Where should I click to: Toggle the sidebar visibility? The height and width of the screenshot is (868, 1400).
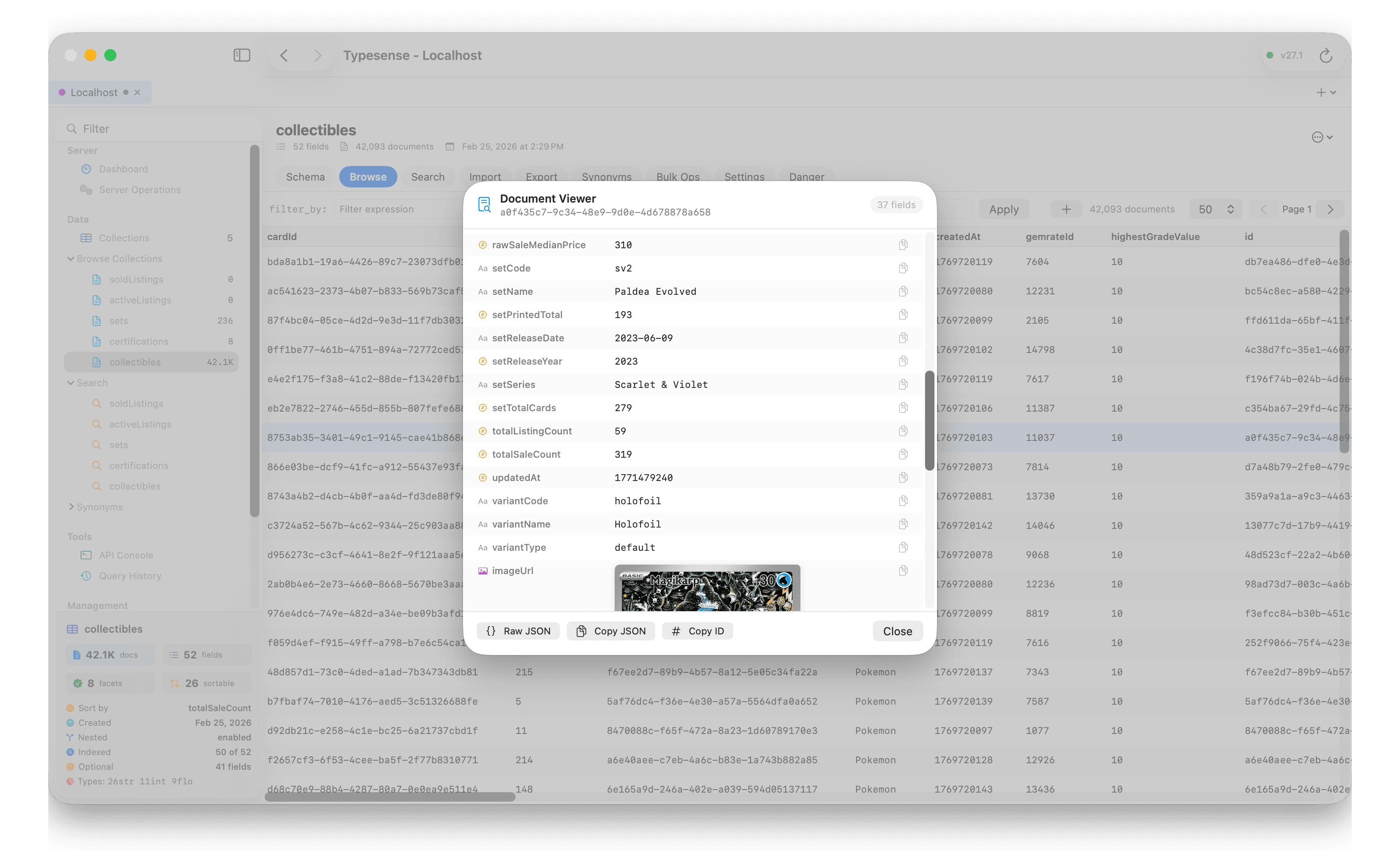coord(241,55)
